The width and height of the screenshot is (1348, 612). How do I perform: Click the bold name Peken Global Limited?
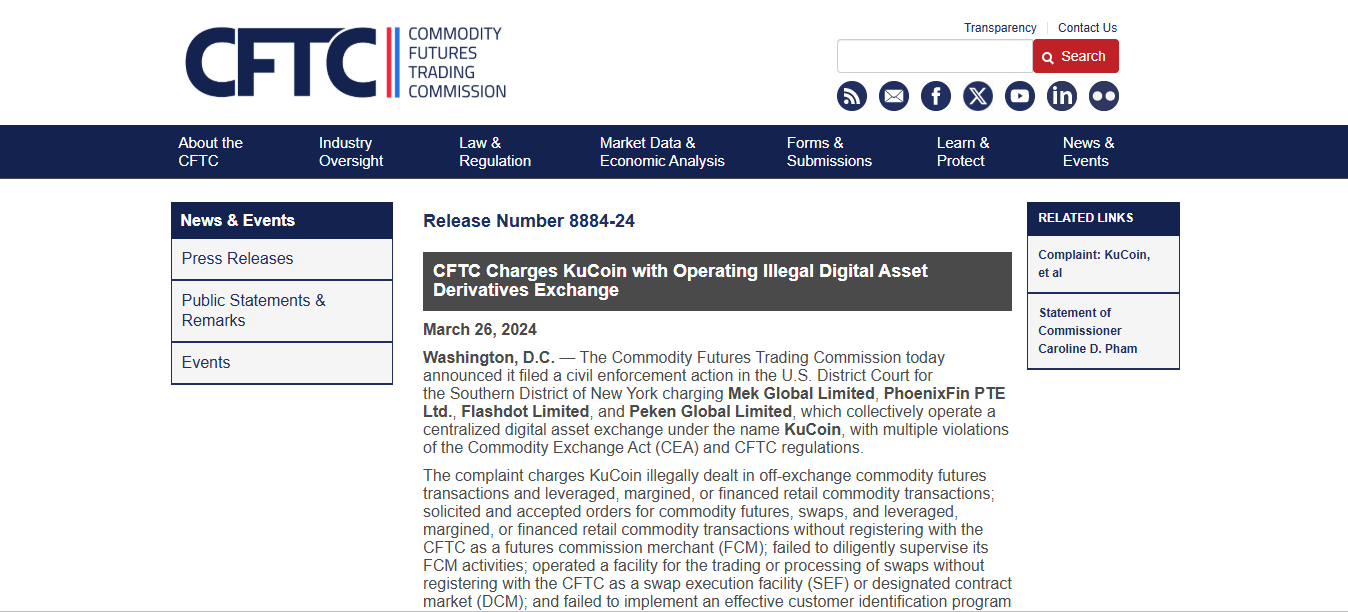tap(710, 412)
